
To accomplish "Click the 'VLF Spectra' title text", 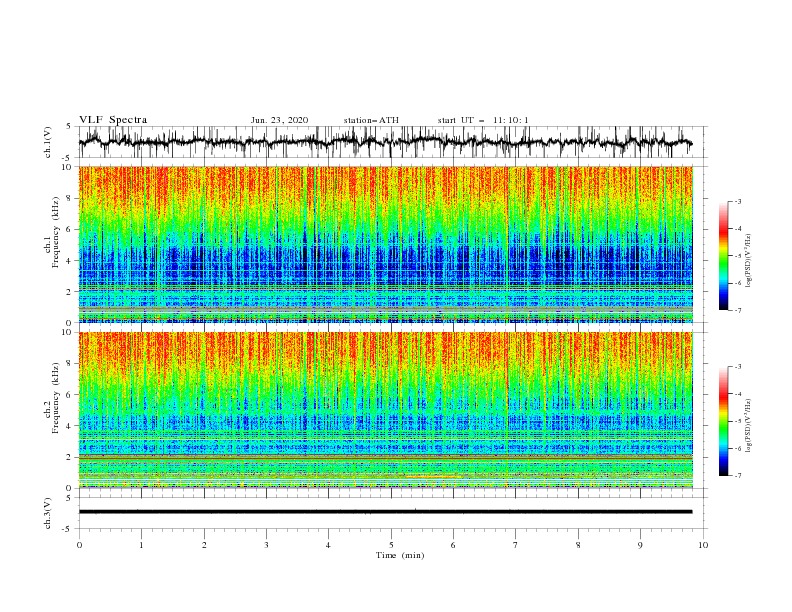I will [x=113, y=120].
